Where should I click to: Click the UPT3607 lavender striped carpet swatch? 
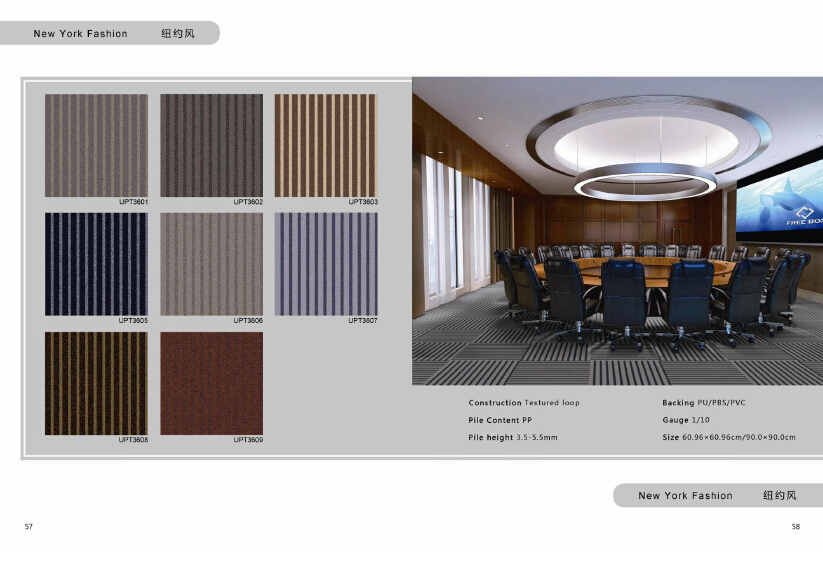(x=325, y=264)
